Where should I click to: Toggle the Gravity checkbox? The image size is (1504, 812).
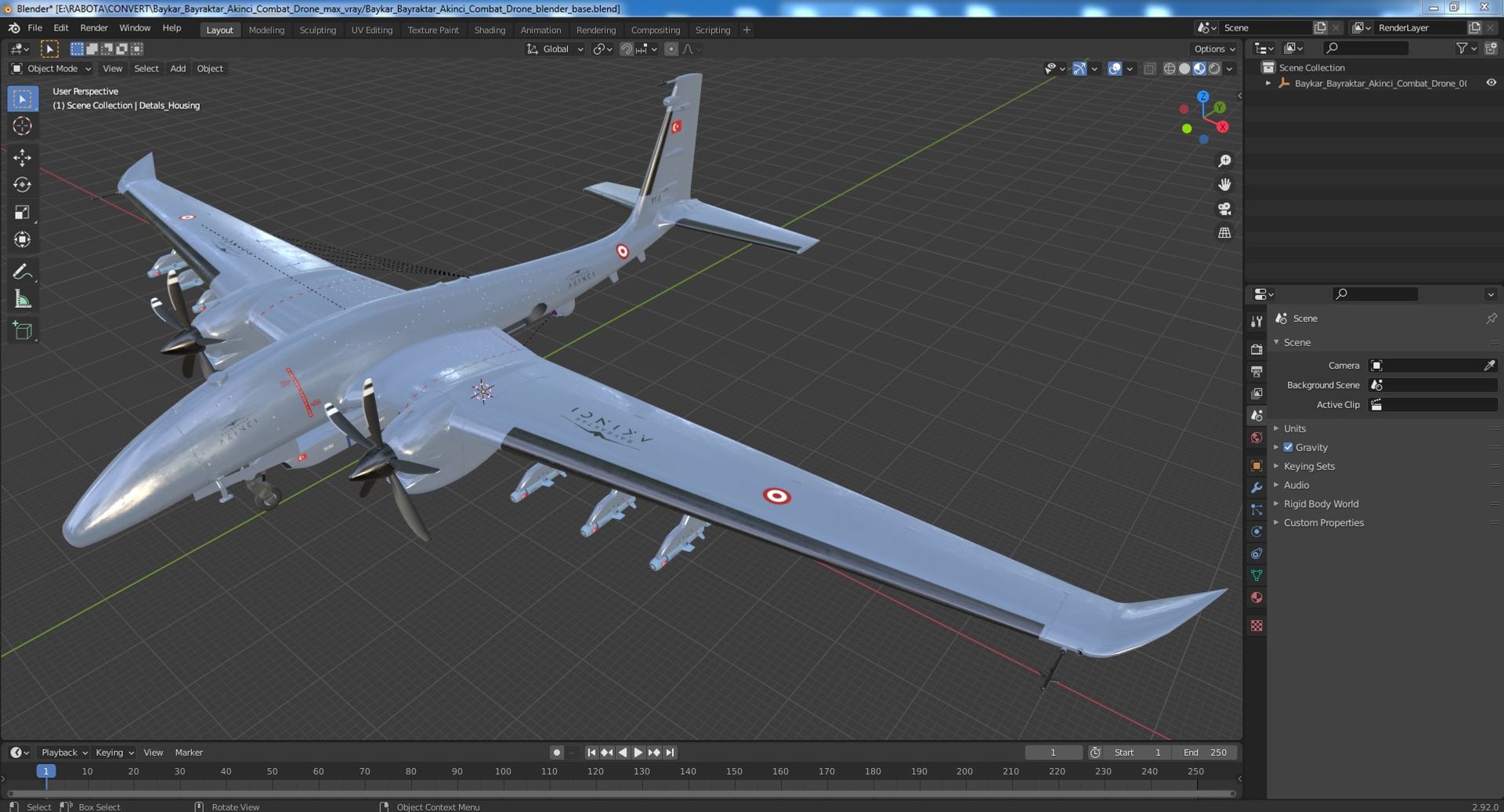(x=1288, y=447)
